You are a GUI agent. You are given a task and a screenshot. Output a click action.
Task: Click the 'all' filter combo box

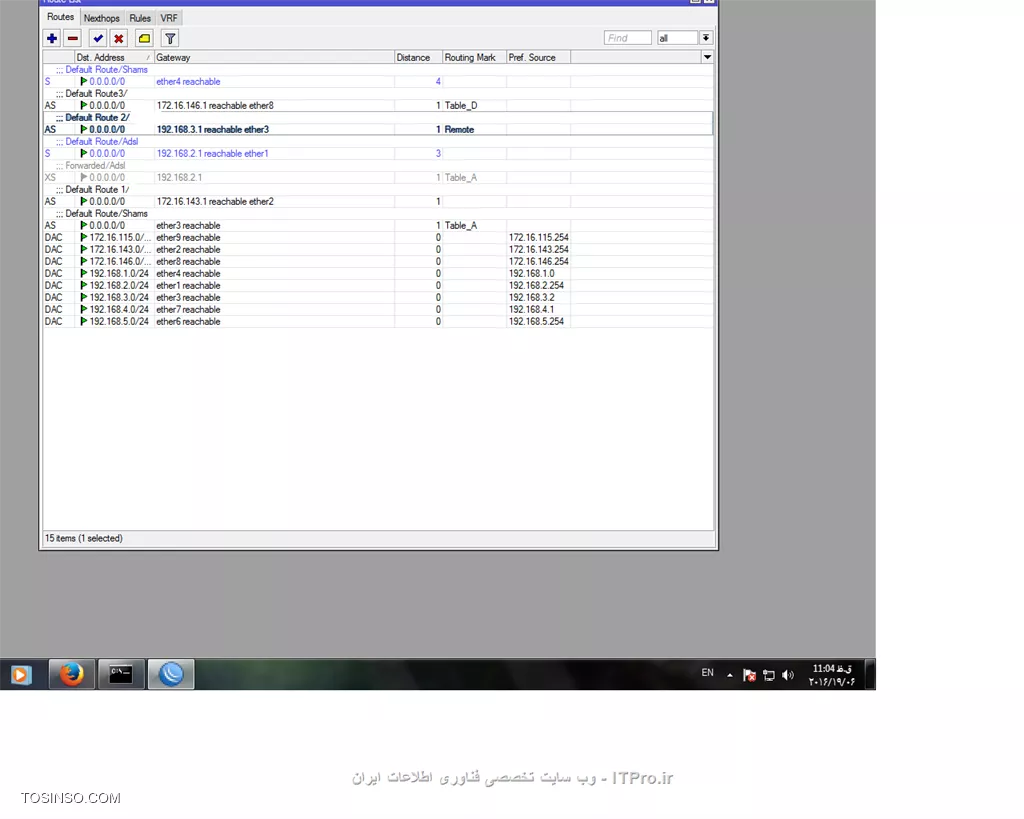tap(677, 38)
